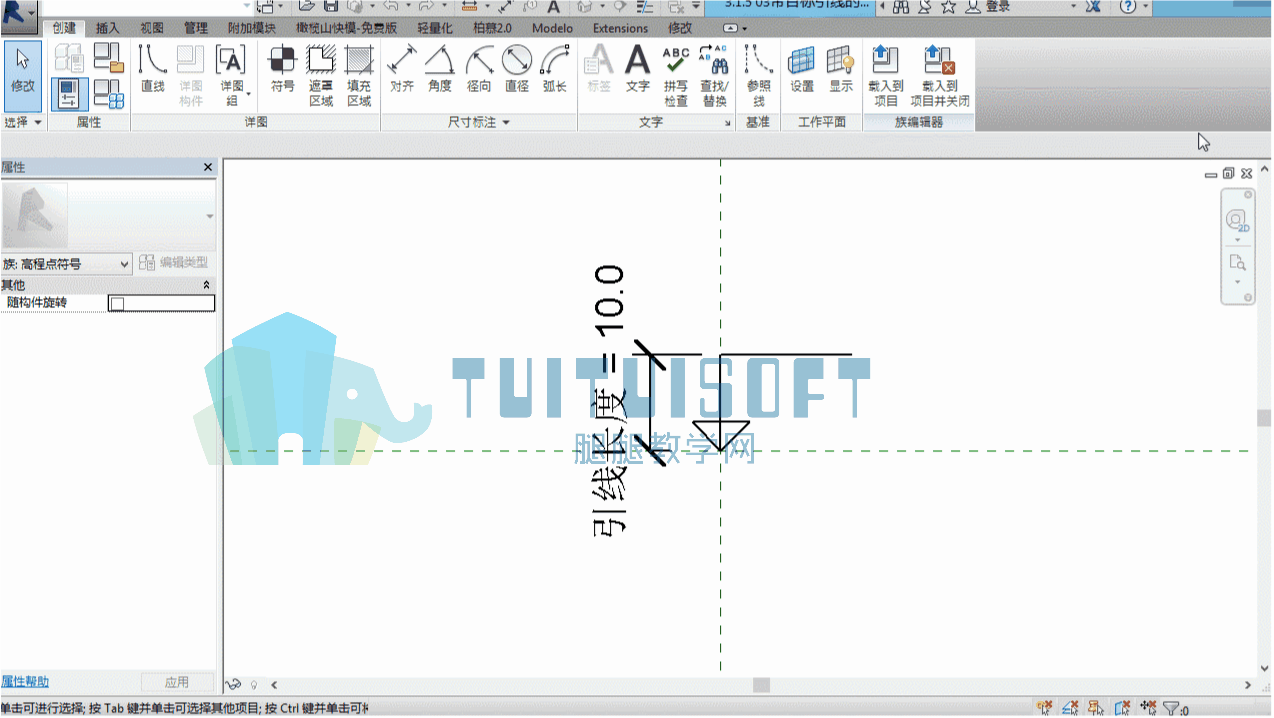
Task: Go to the 管理 ribbon tab
Action: (196, 28)
